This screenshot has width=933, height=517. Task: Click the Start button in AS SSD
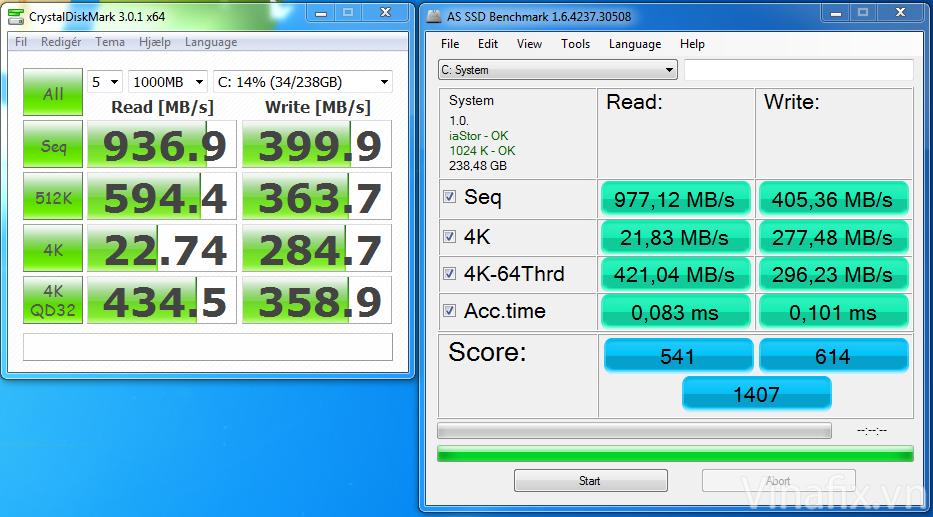pos(590,481)
